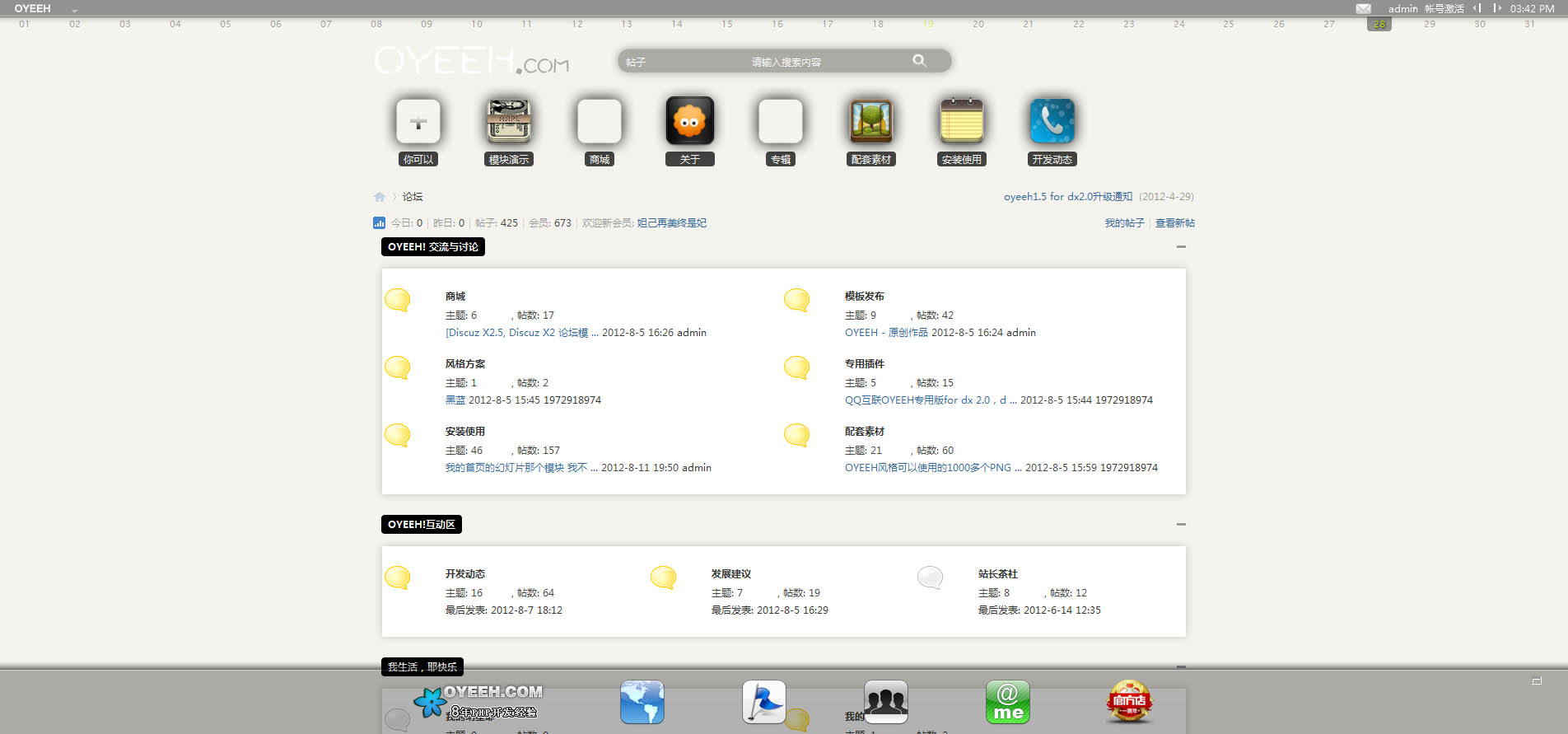
Task: Open the 专用插件 forum title
Action: click(864, 364)
